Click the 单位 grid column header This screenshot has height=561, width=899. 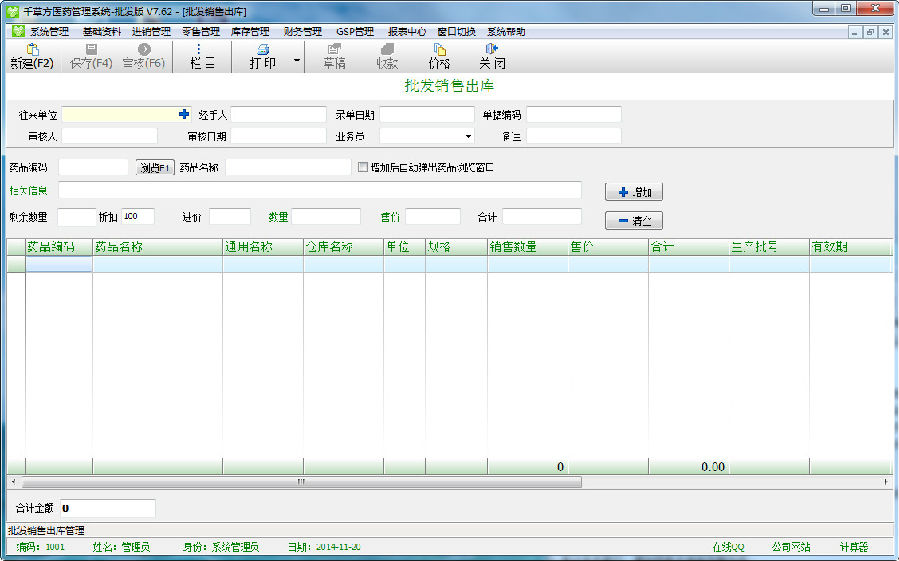405,247
